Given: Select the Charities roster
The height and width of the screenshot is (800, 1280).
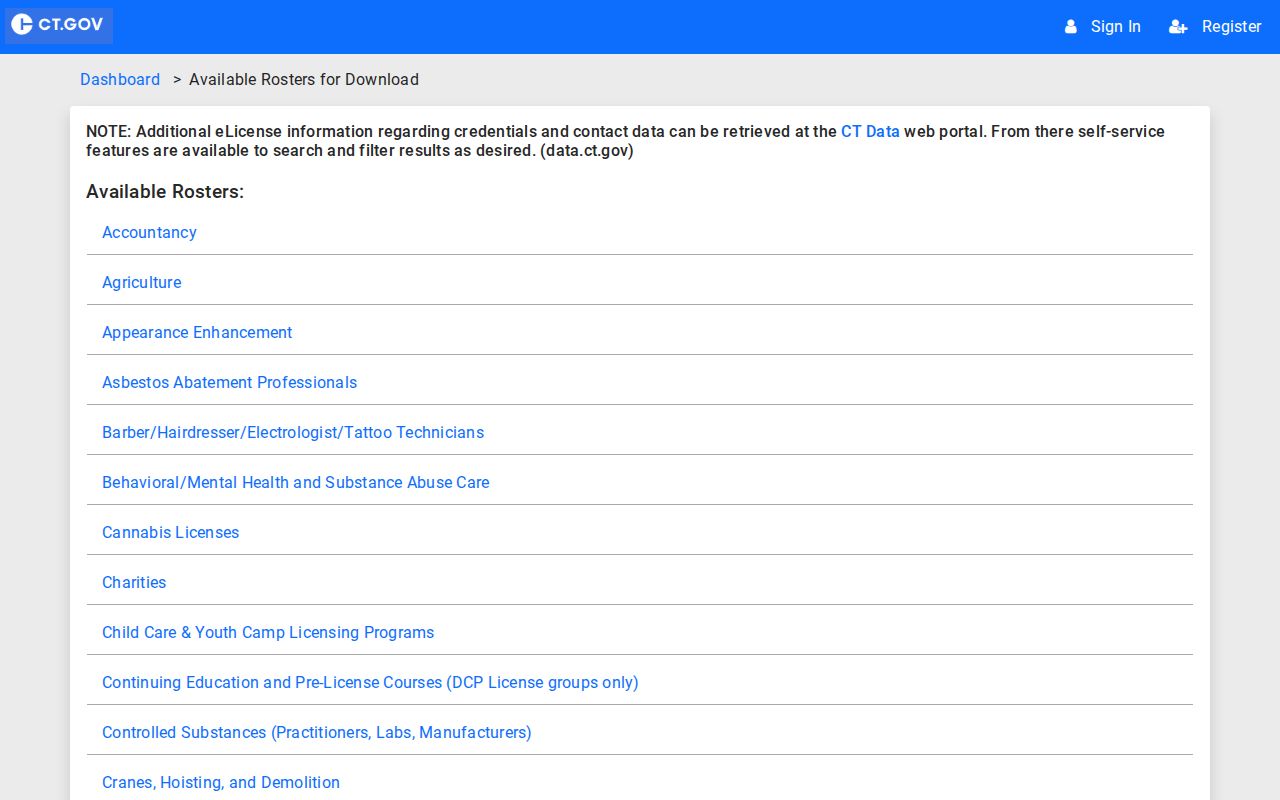Looking at the screenshot, I should [x=134, y=582].
